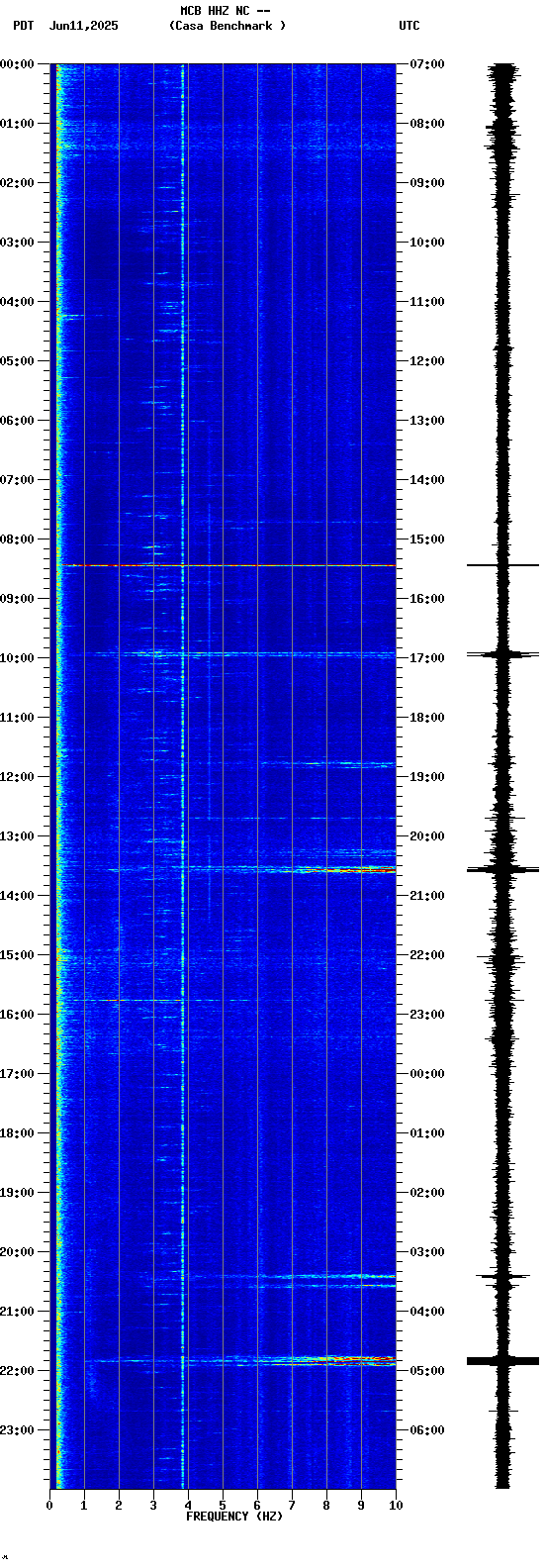Viewport: 546px width, 1568px height.
Task: Click the PDT 04:00 time tick label
Action: 18,302
